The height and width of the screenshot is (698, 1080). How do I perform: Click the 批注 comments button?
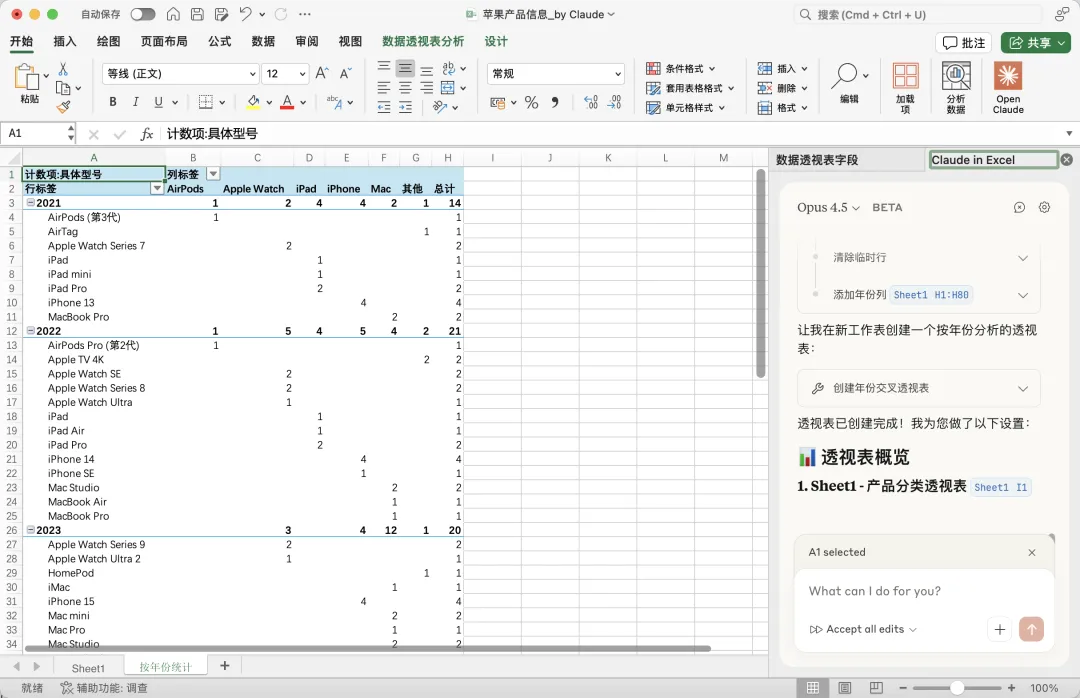tap(964, 43)
